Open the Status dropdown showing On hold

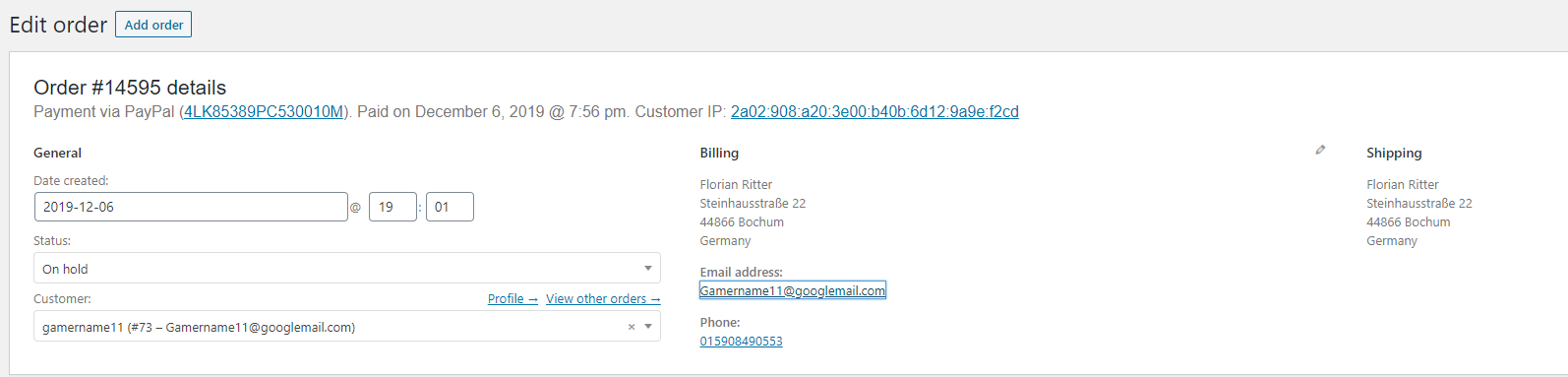347,268
